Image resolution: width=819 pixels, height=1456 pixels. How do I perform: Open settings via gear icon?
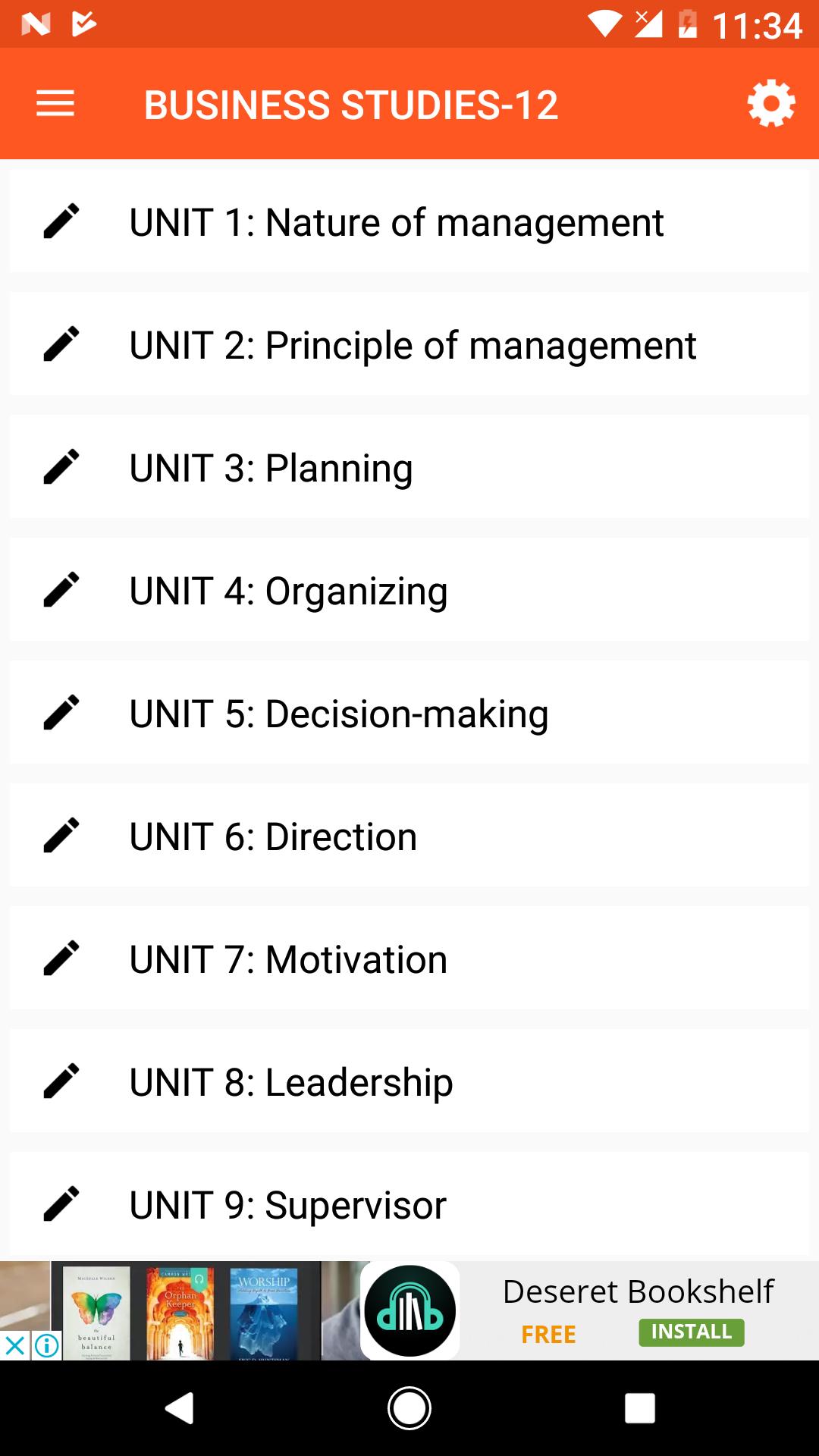click(770, 104)
